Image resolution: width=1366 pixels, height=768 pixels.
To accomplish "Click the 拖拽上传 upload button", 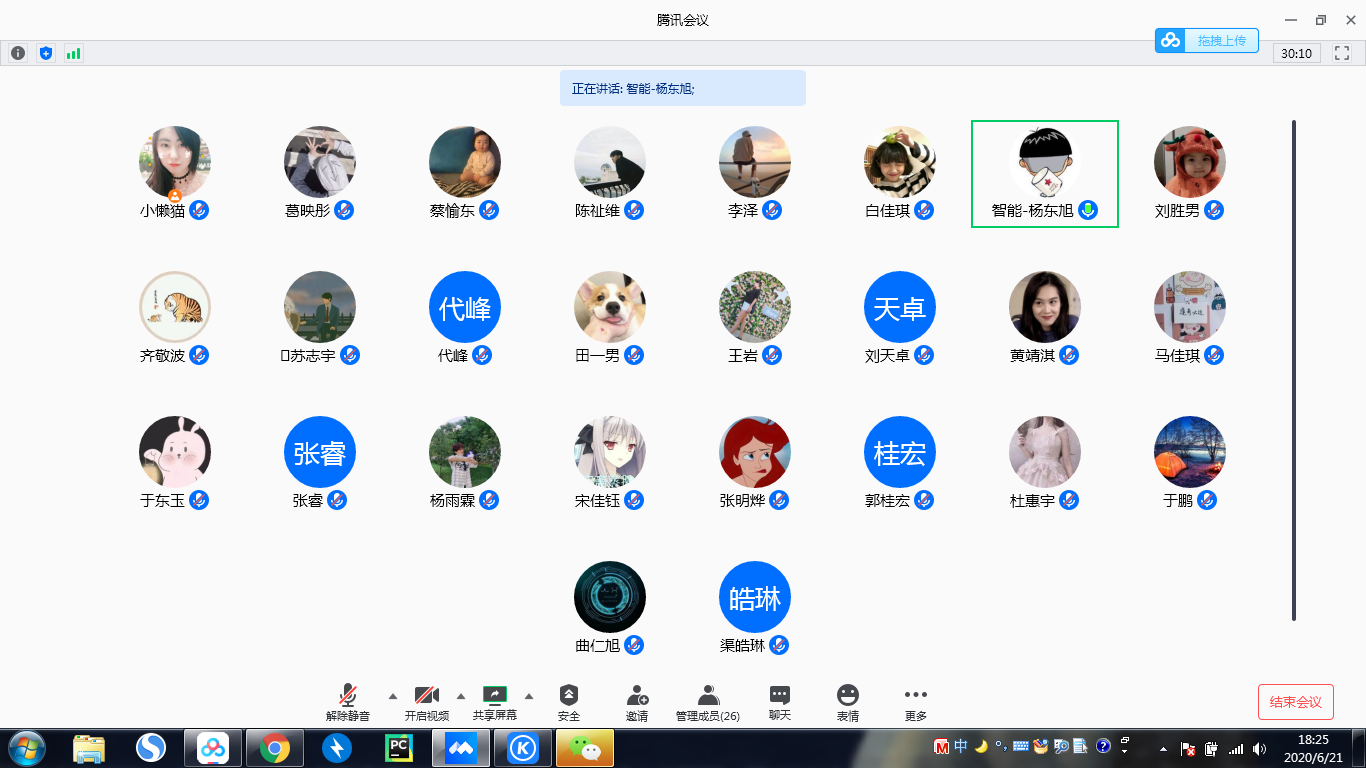I will click(1206, 40).
